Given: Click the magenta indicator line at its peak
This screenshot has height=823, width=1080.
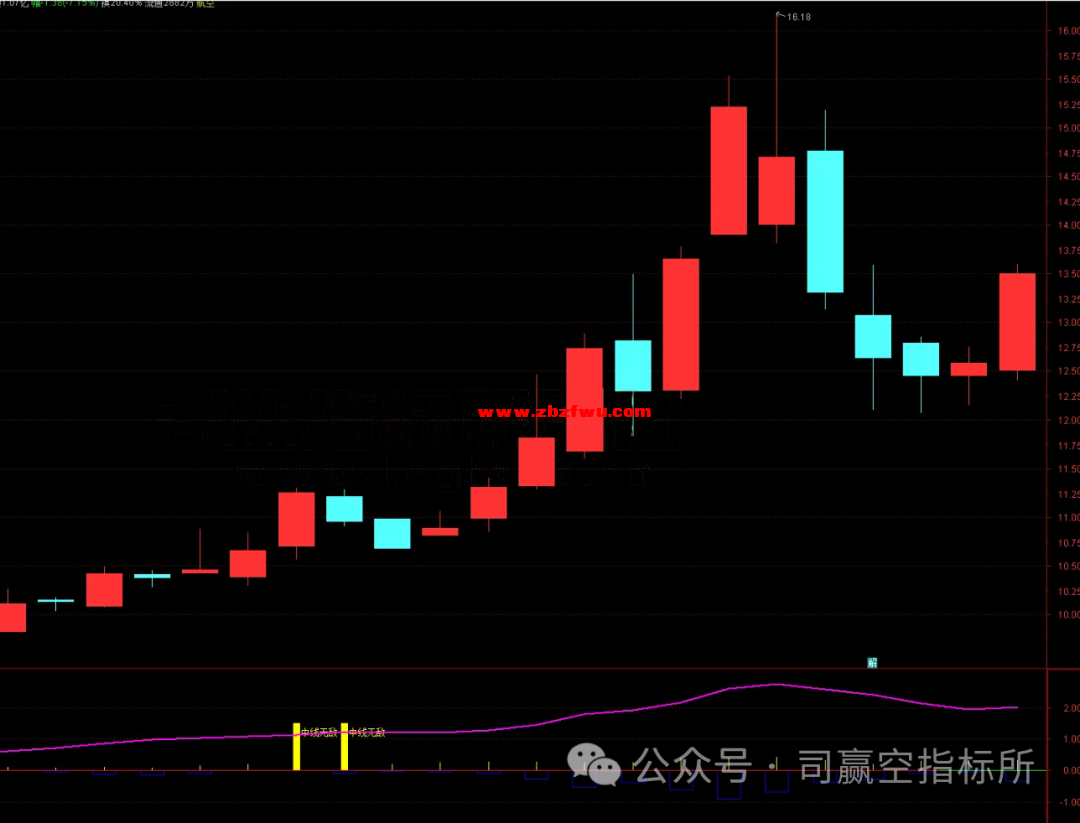Looking at the screenshot, I should 776,685.
